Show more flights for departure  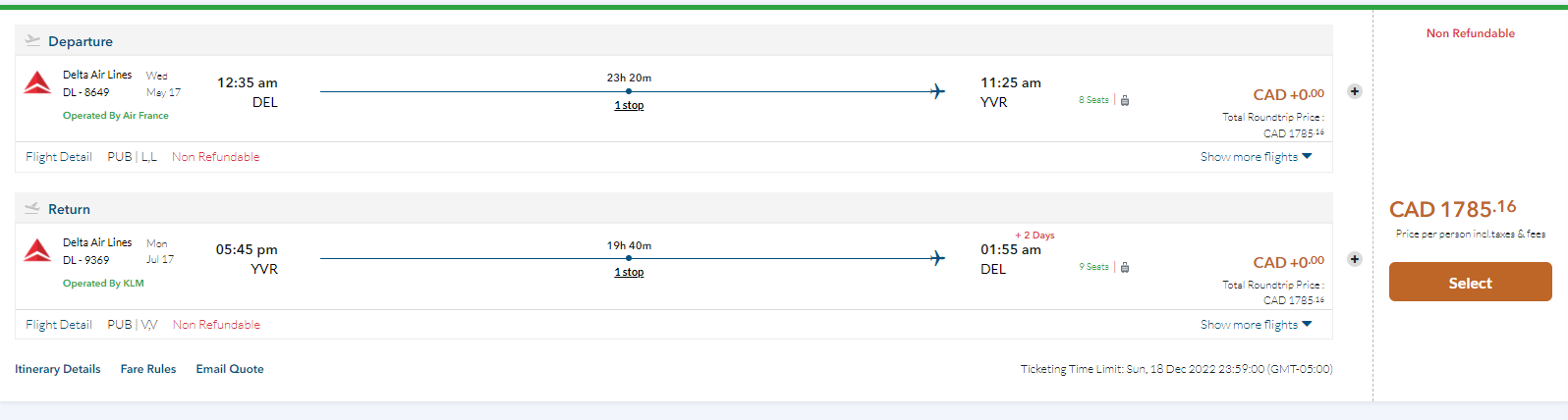1256,157
